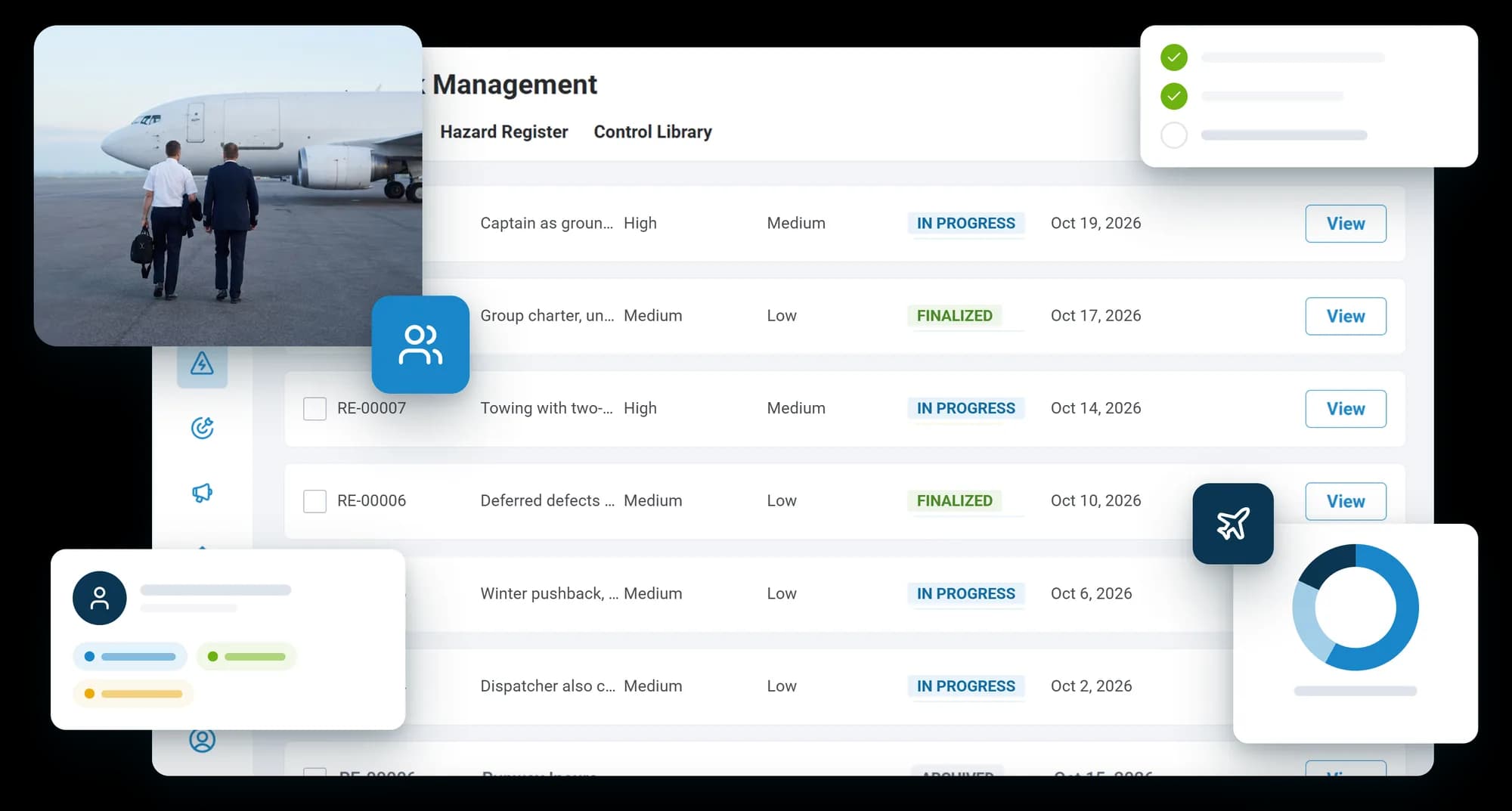Click the dark user avatar on profile card
The width and height of the screenshot is (1512, 811).
click(99, 598)
